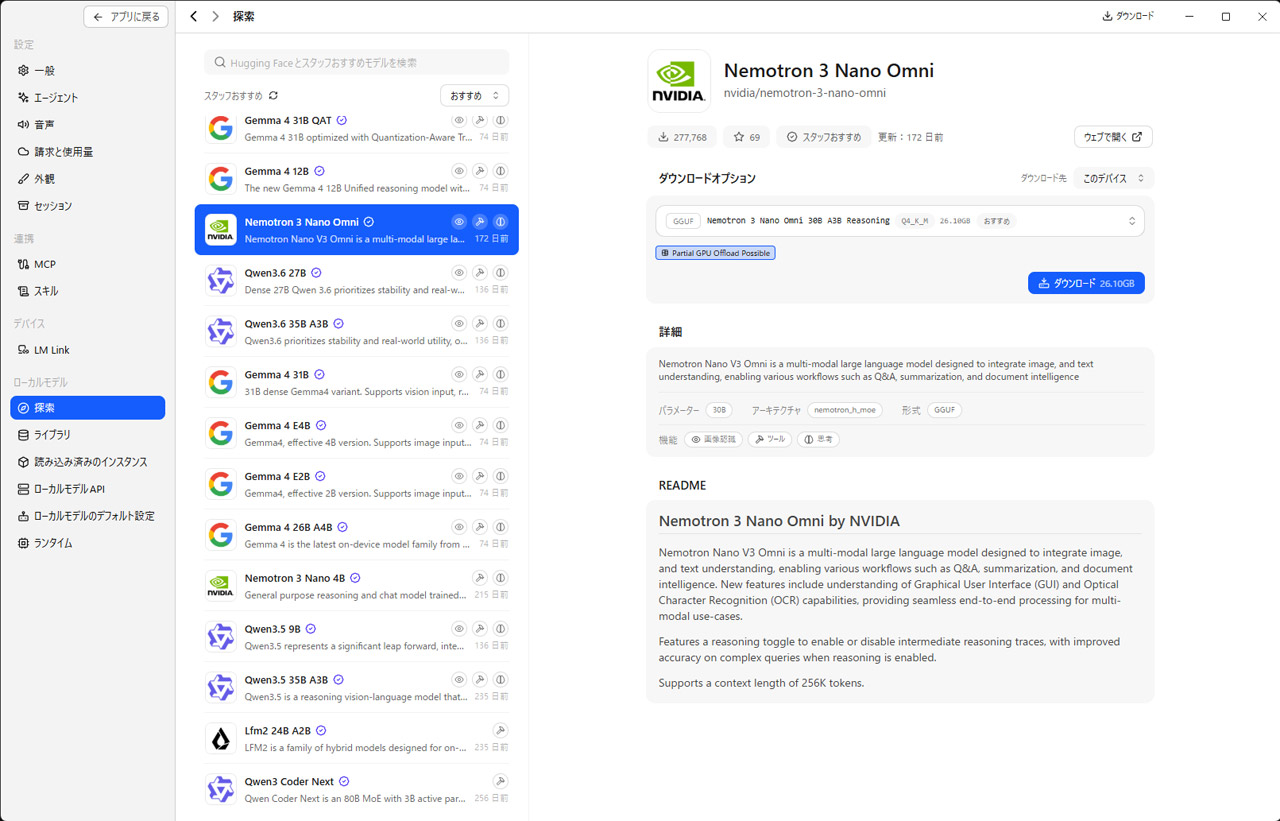Click the アプリに戻る button

[126, 17]
